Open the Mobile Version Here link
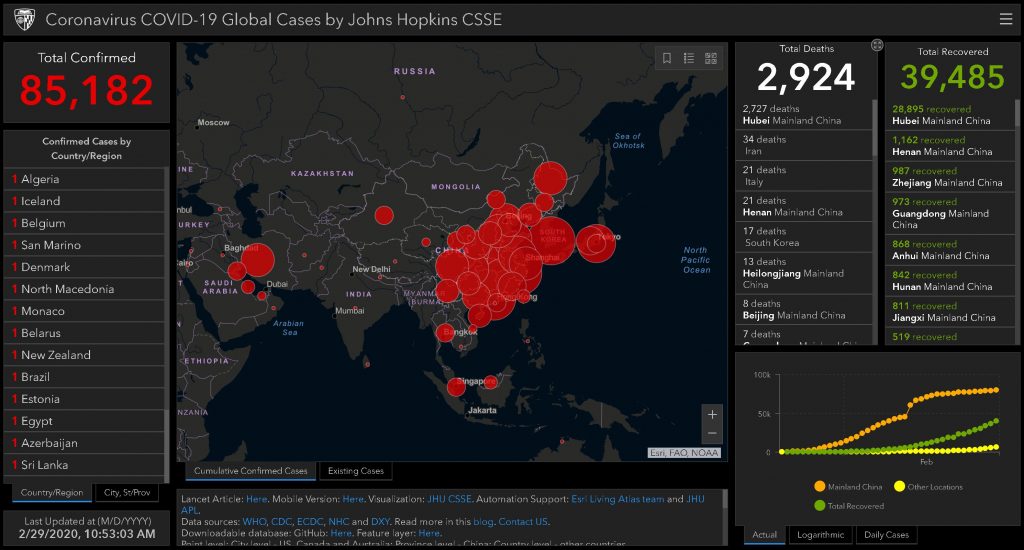 (x=353, y=499)
